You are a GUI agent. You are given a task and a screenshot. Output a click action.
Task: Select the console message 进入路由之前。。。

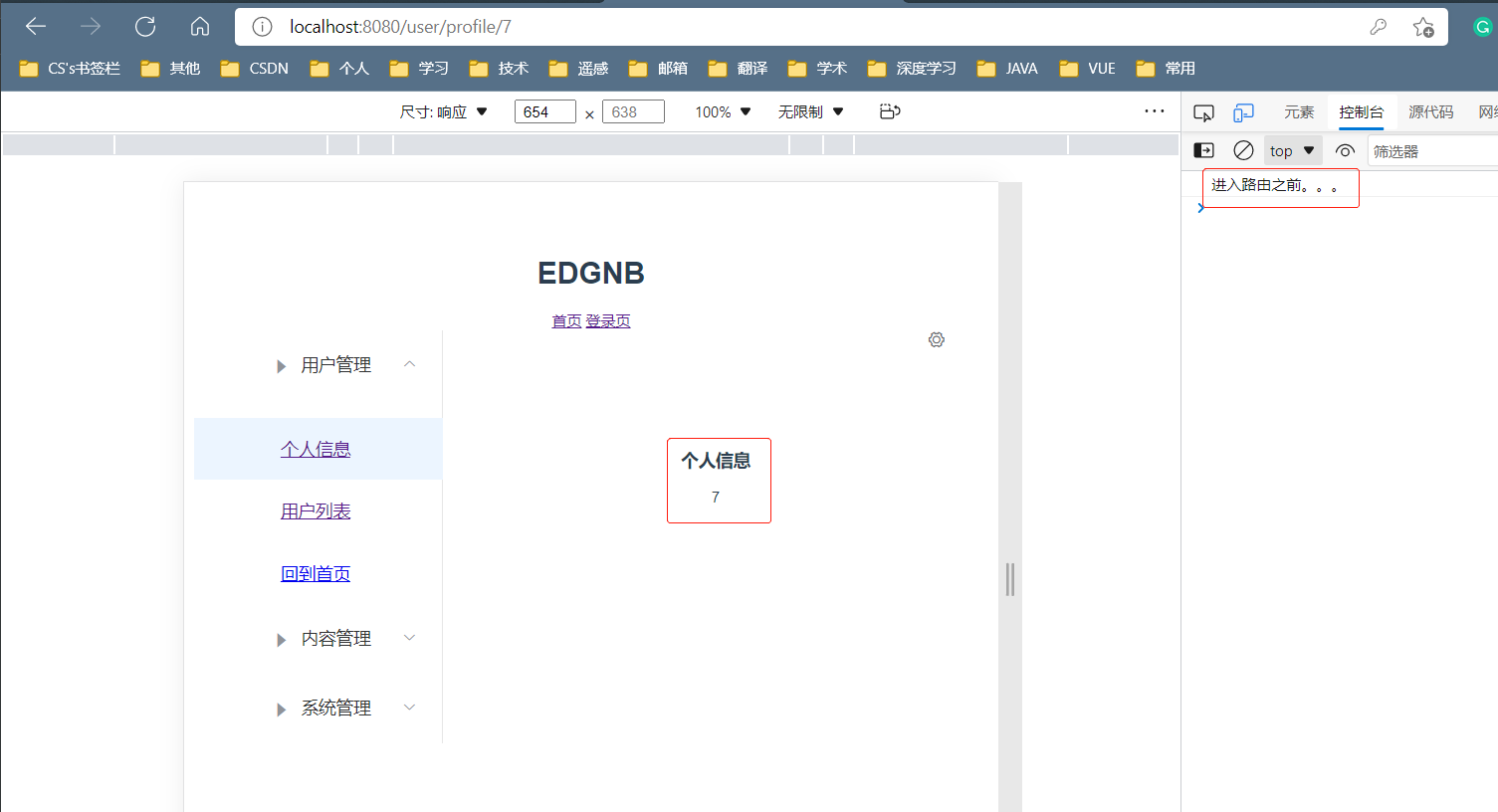pyautogui.click(x=1275, y=185)
